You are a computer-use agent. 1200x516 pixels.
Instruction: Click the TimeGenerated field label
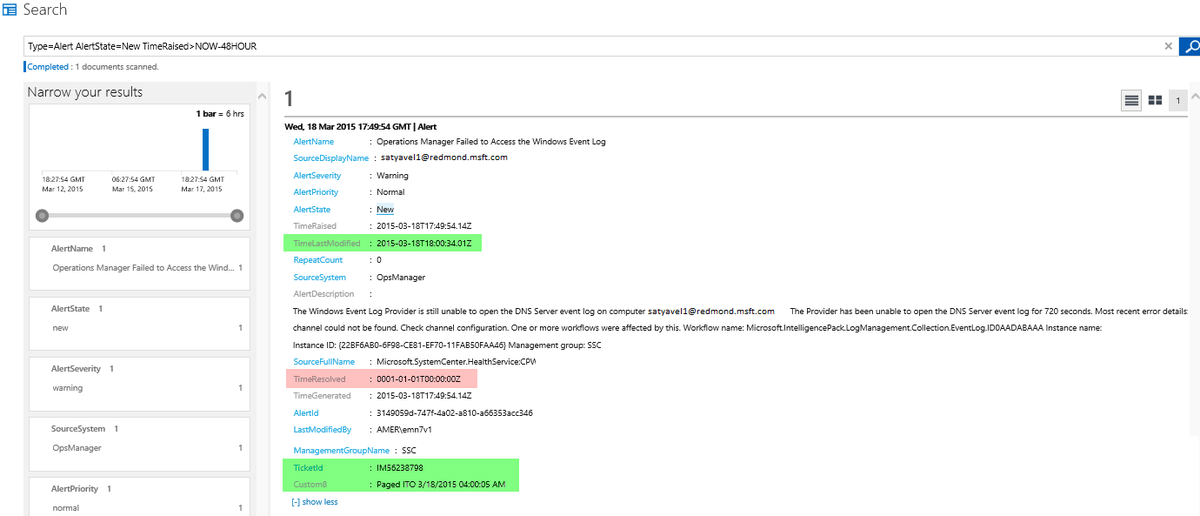coord(322,395)
